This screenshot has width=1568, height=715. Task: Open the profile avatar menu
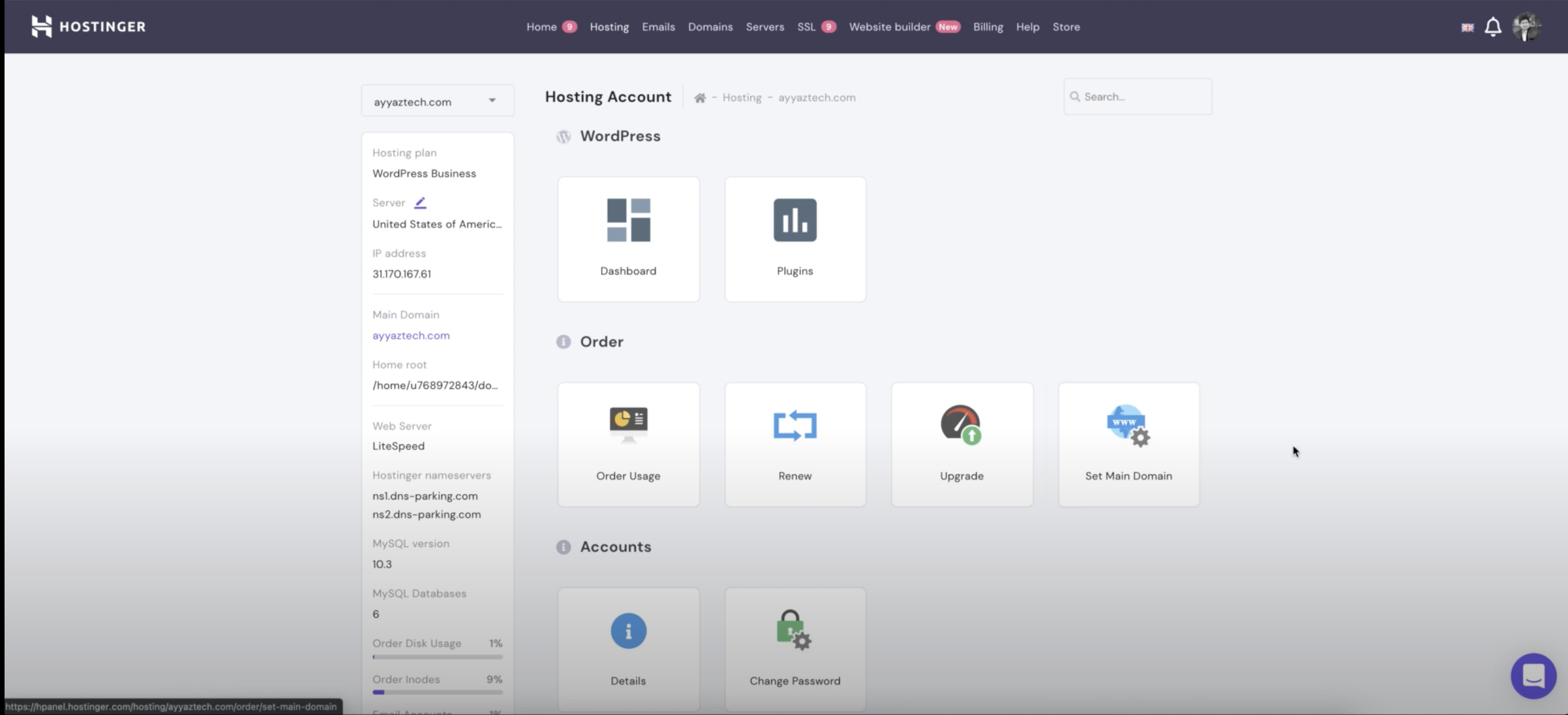click(1527, 27)
